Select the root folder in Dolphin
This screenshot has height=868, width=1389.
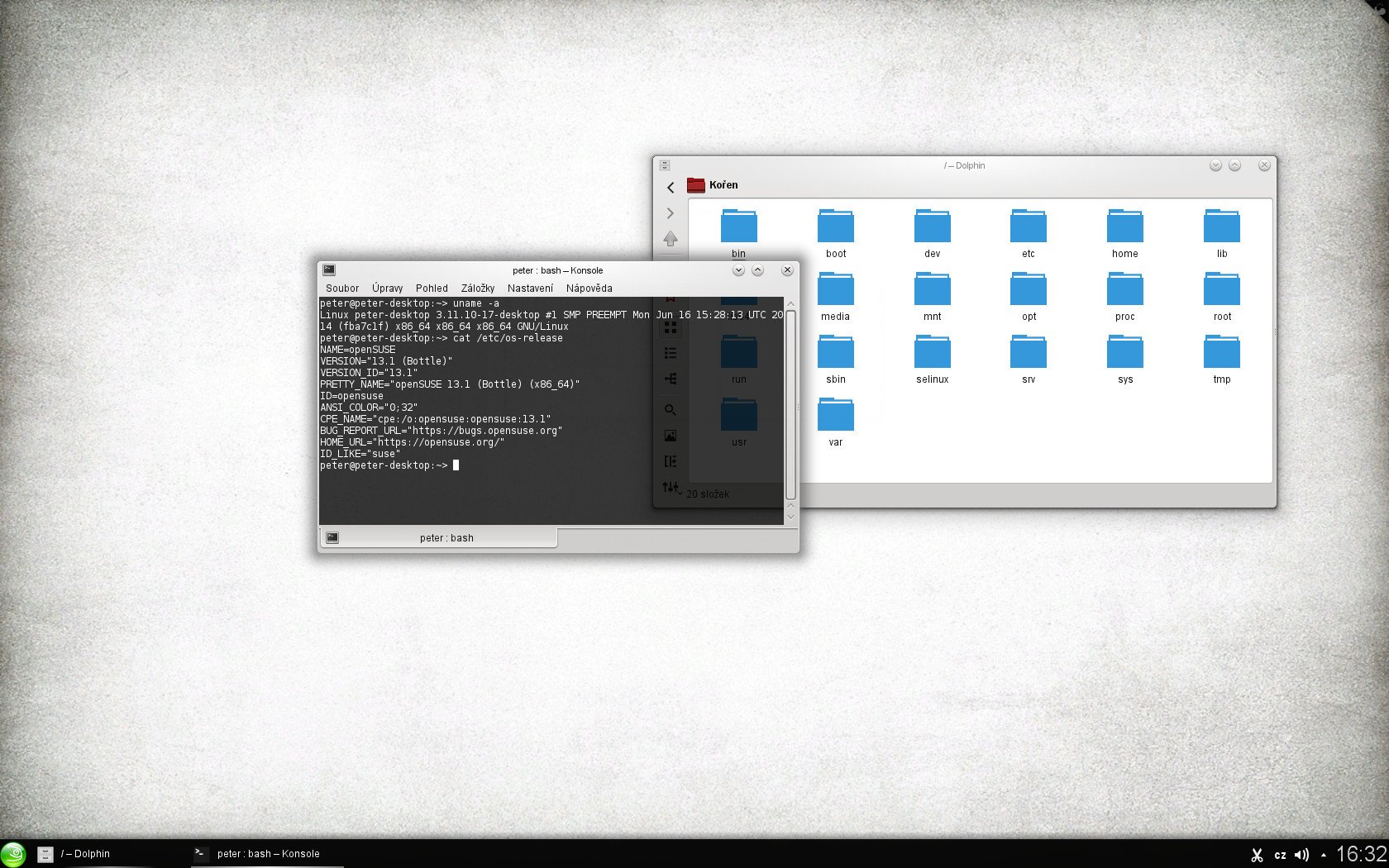(1222, 297)
